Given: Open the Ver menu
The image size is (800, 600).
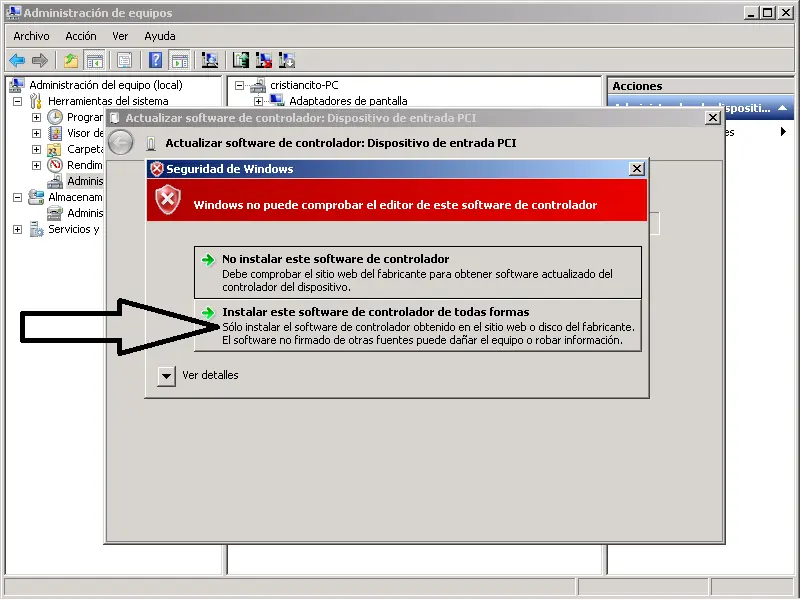Looking at the screenshot, I should [x=120, y=36].
